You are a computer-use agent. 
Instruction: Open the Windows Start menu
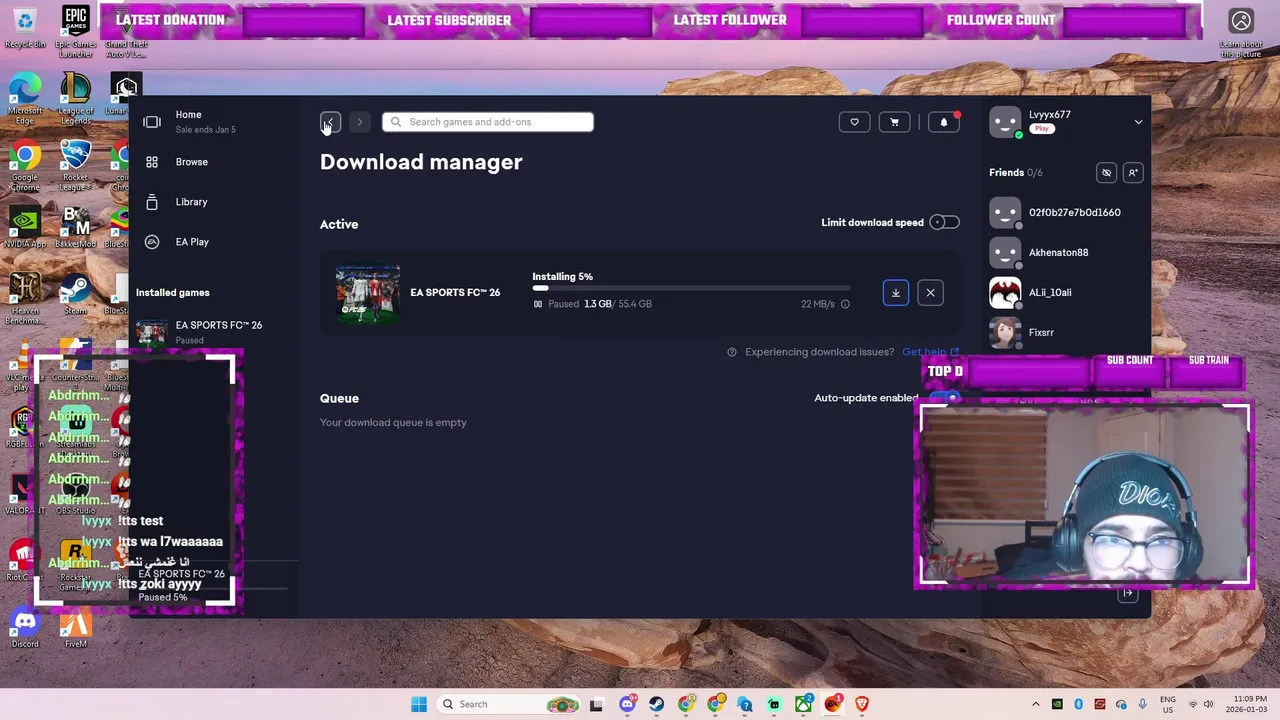(x=419, y=704)
